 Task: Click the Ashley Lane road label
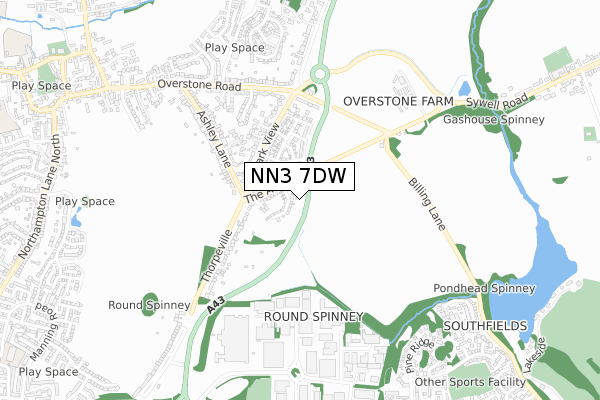click(214, 139)
